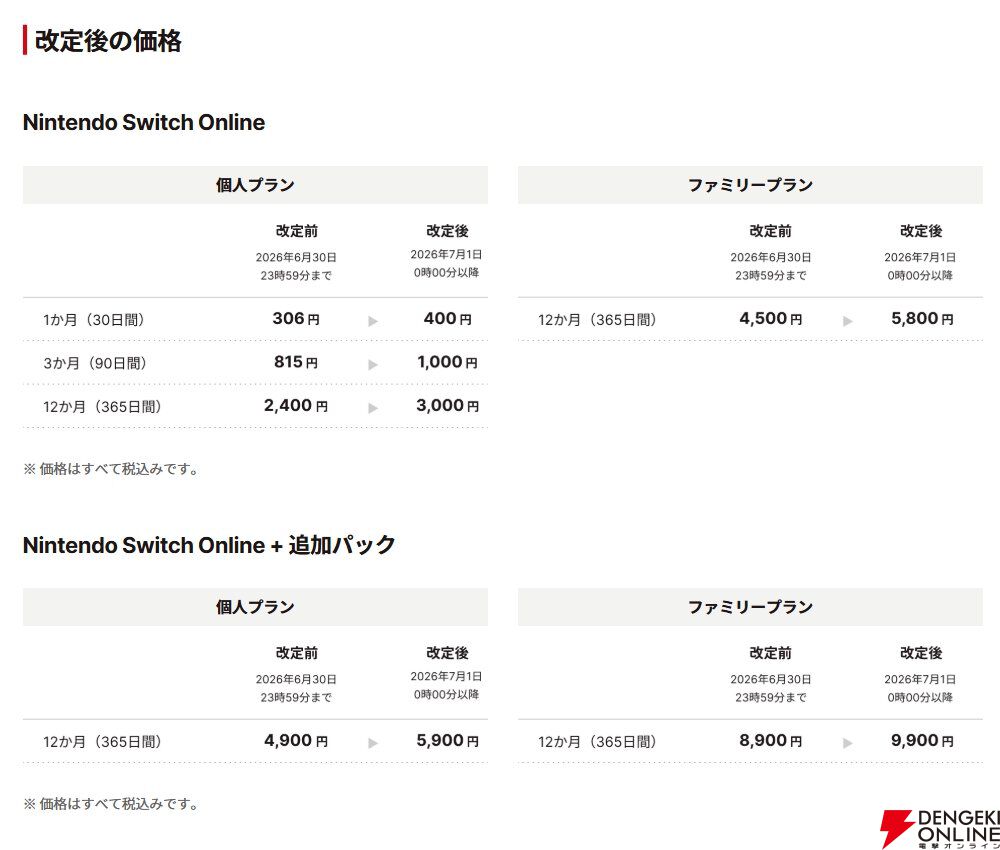Select the tax note below the first tables
Viewport: 1000px width, 850px height.
click(111, 469)
